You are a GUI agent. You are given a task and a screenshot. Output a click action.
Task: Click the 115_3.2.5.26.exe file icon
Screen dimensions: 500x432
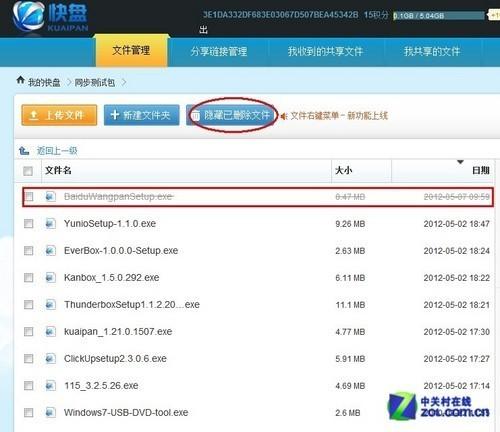50,385
